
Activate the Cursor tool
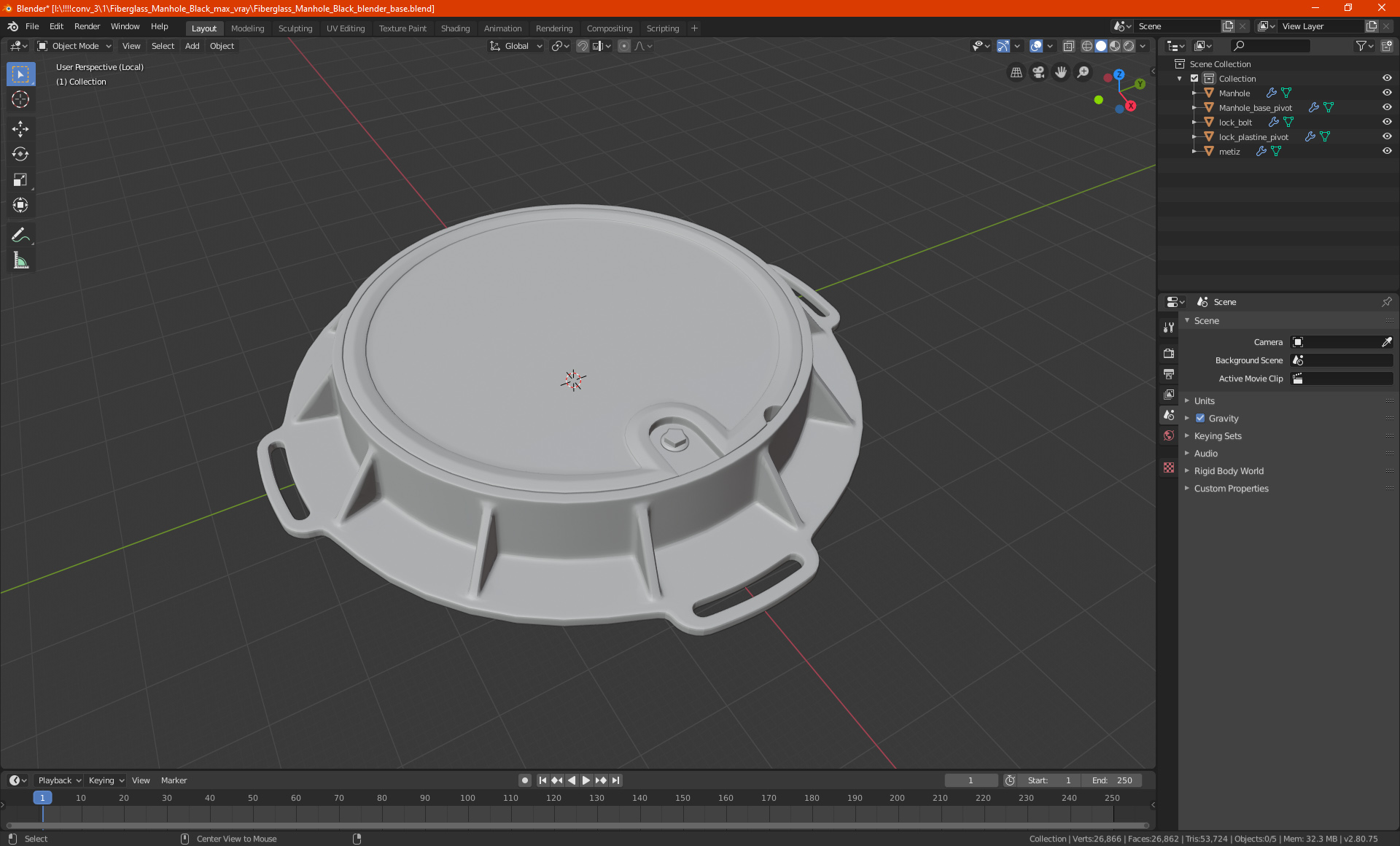20,100
